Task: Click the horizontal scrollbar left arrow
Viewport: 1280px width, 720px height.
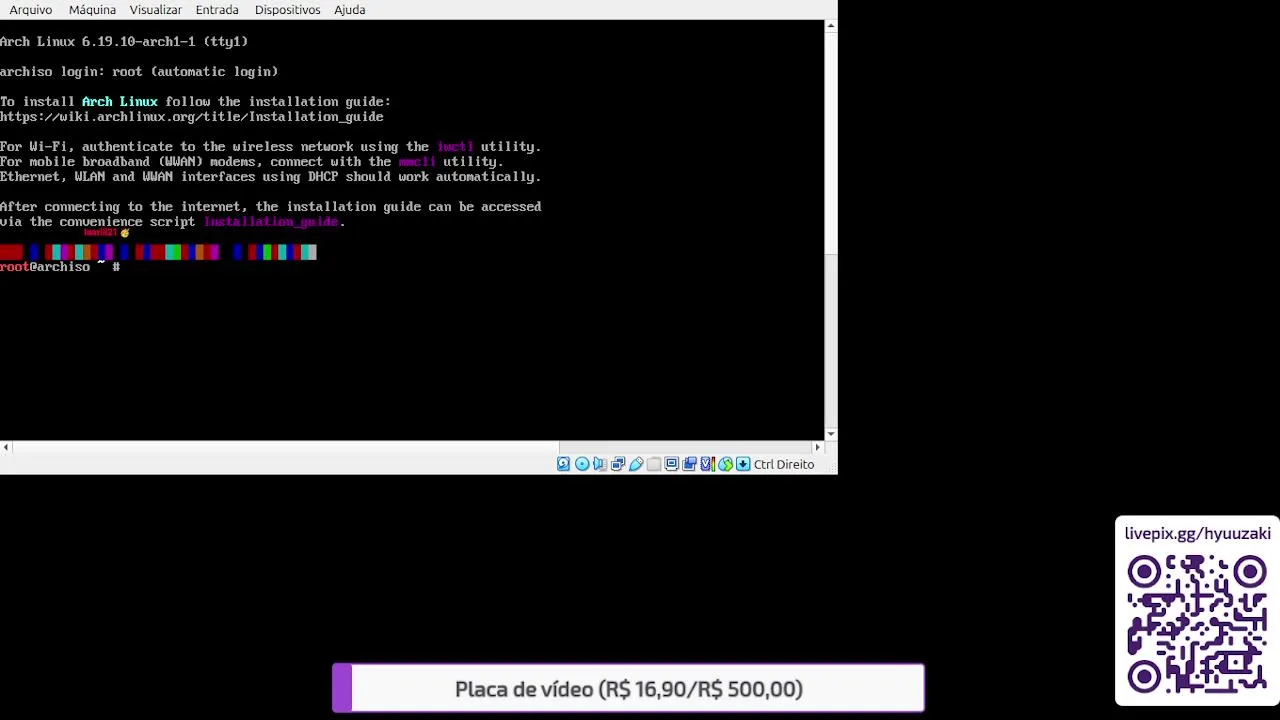Action: click(6, 447)
